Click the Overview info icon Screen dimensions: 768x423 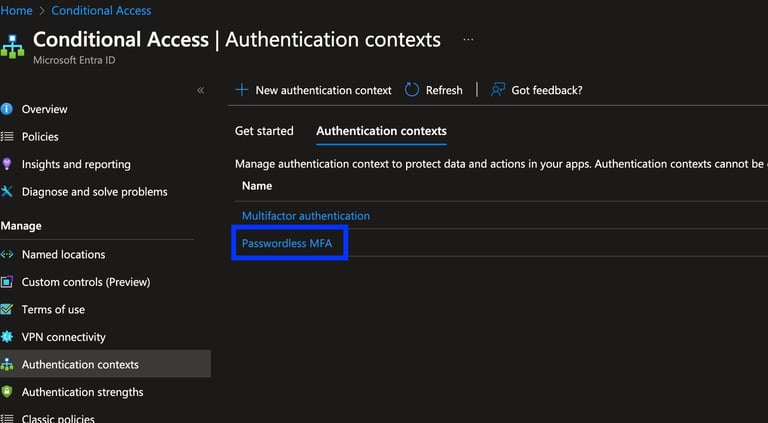6,109
